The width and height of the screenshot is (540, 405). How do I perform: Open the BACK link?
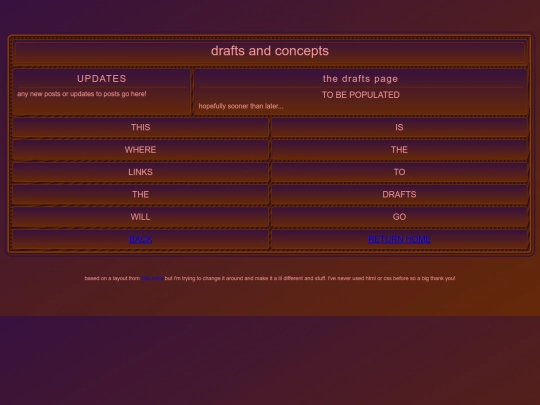click(x=141, y=239)
